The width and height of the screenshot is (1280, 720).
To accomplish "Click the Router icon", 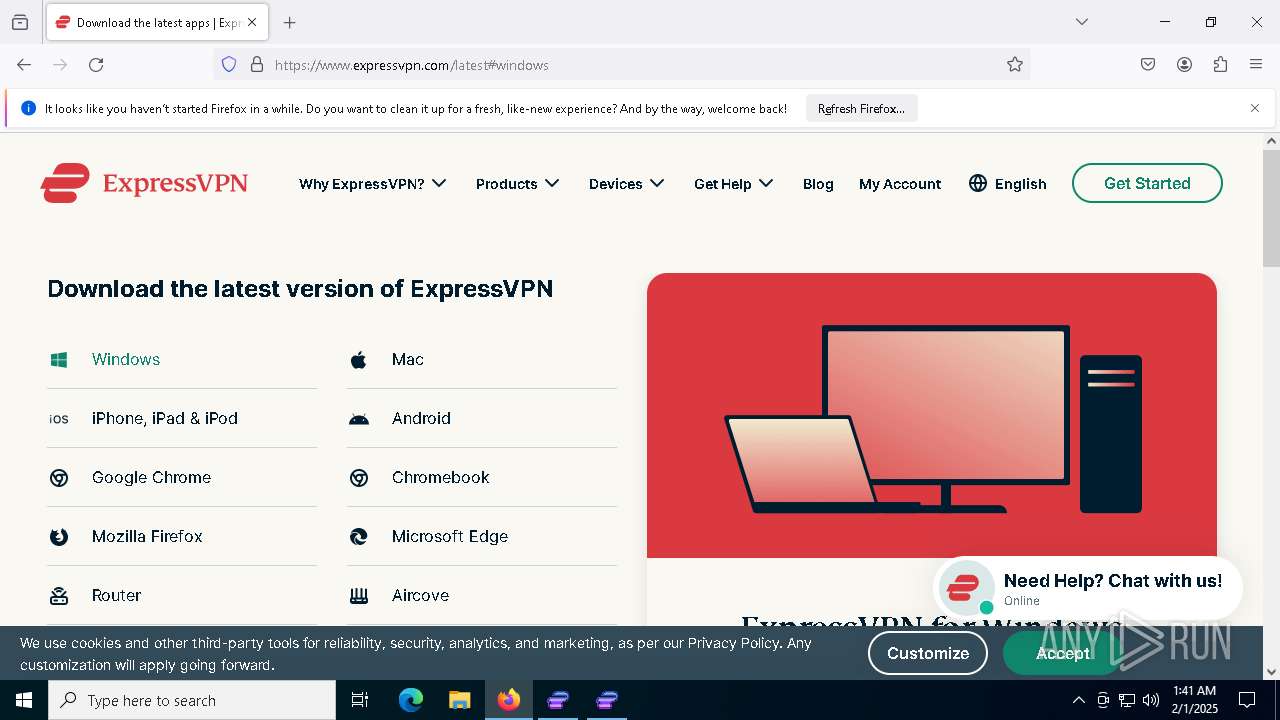I will pyautogui.click(x=59, y=596).
